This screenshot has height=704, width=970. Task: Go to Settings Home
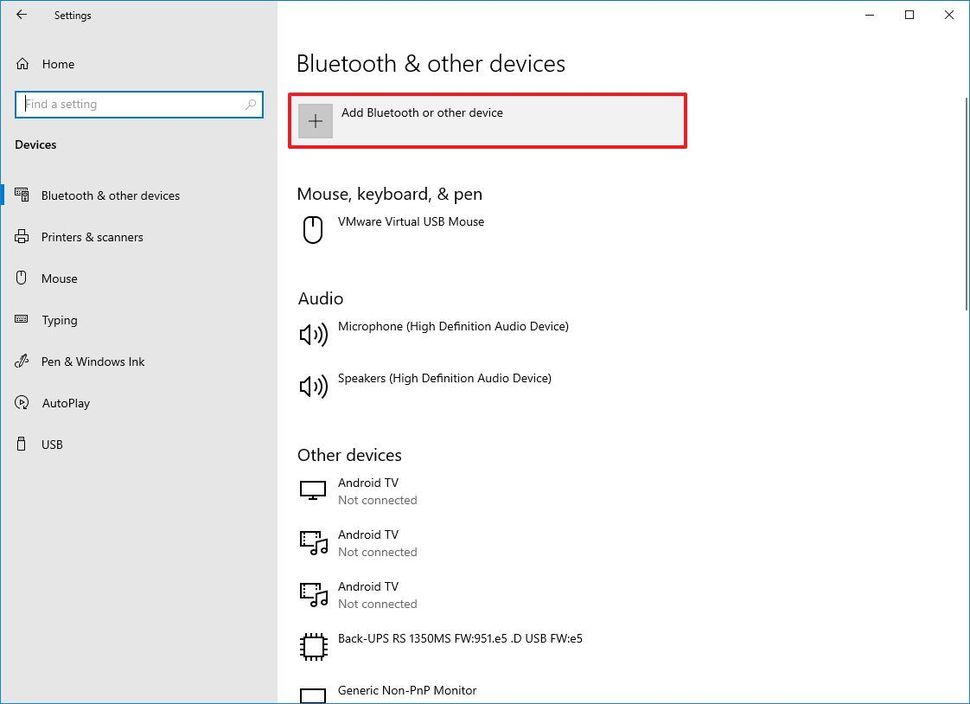click(x=58, y=64)
